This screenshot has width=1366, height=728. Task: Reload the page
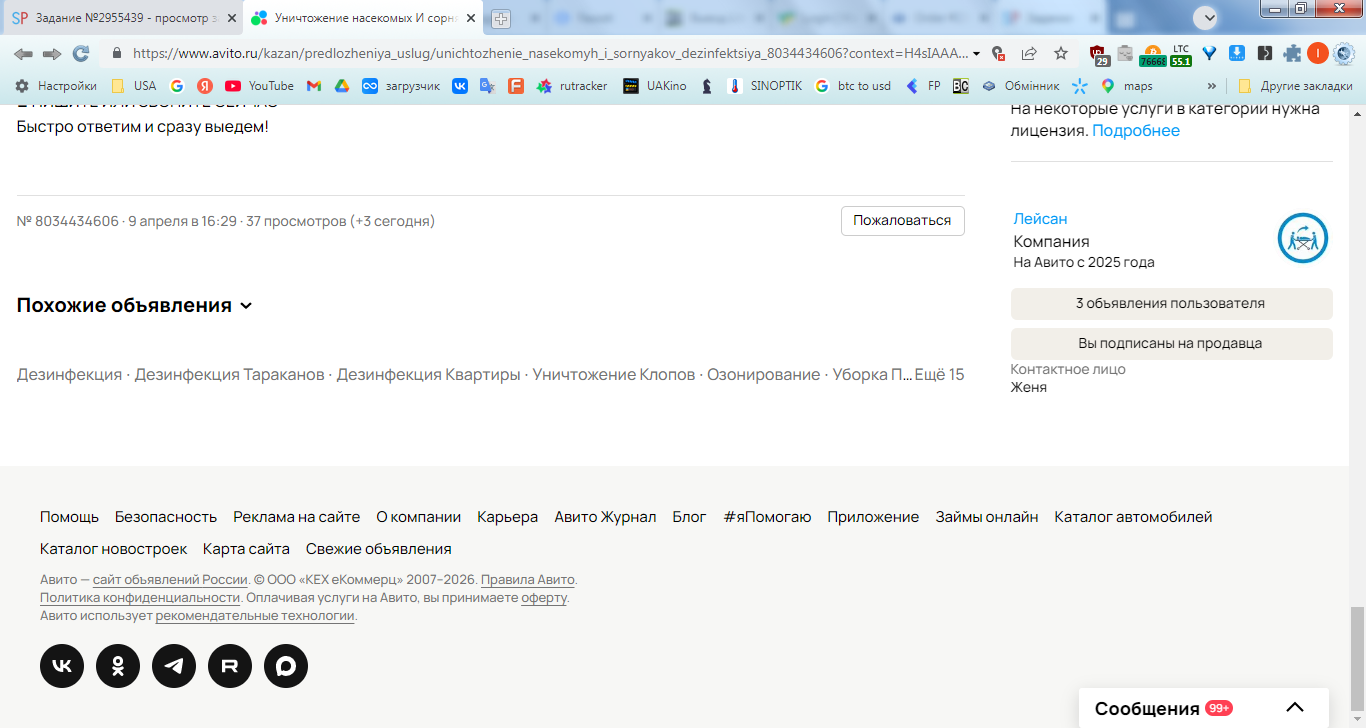(x=81, y=53)
